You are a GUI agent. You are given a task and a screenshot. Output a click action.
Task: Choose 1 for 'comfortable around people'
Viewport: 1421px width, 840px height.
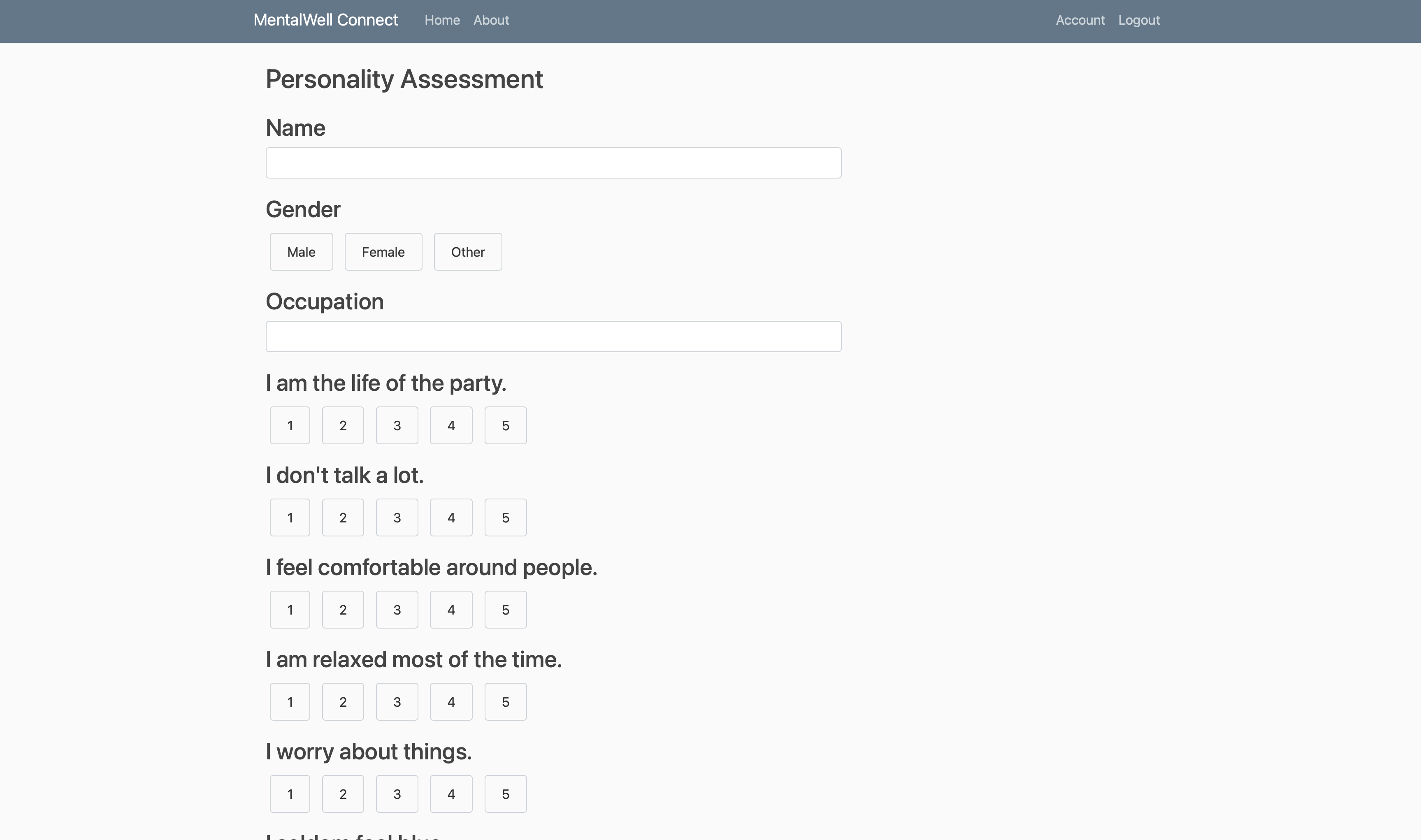tap(290, 610)
